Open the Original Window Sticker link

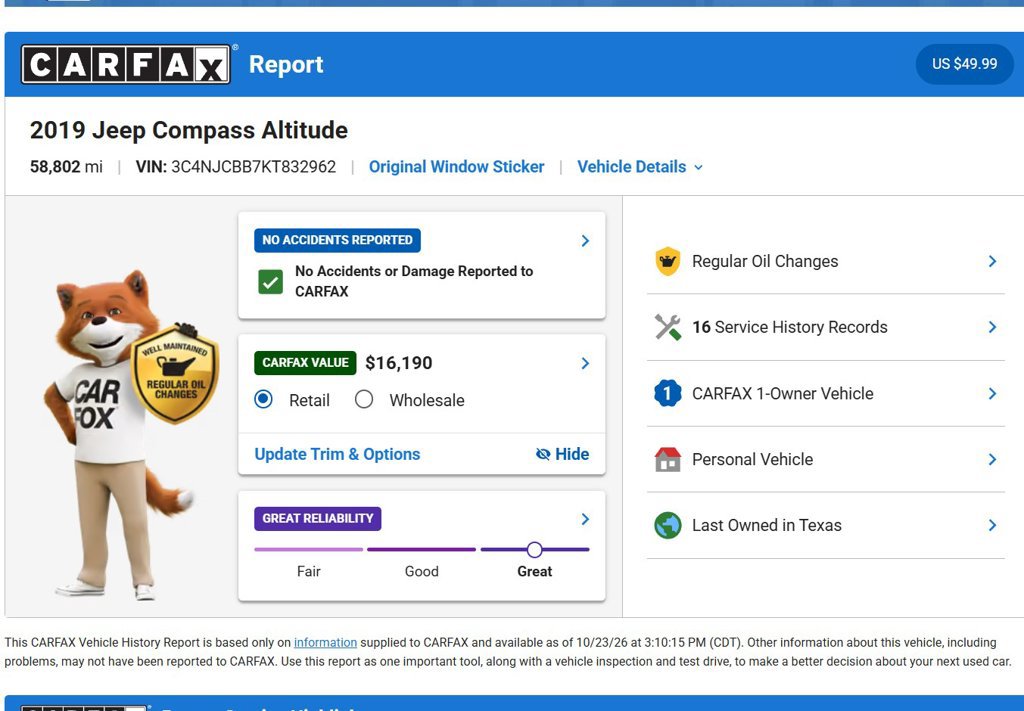point(456,167)
